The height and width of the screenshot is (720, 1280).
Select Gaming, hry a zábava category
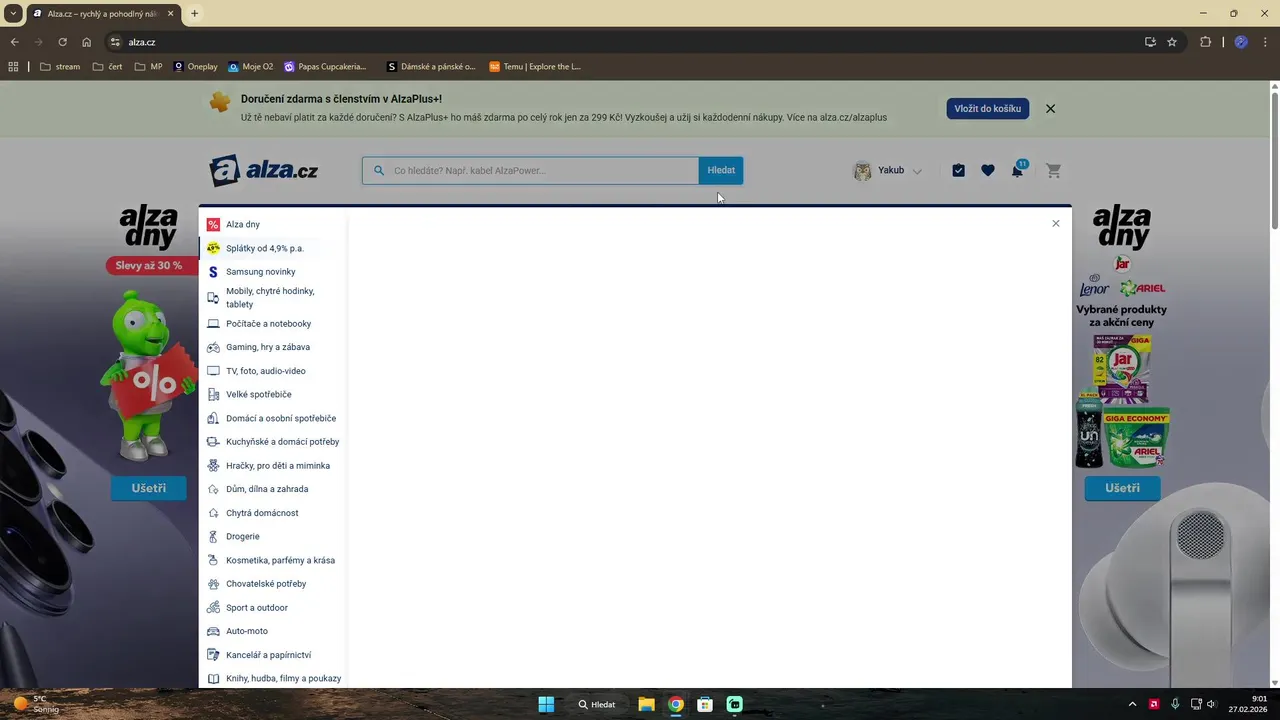pos(268,347)
